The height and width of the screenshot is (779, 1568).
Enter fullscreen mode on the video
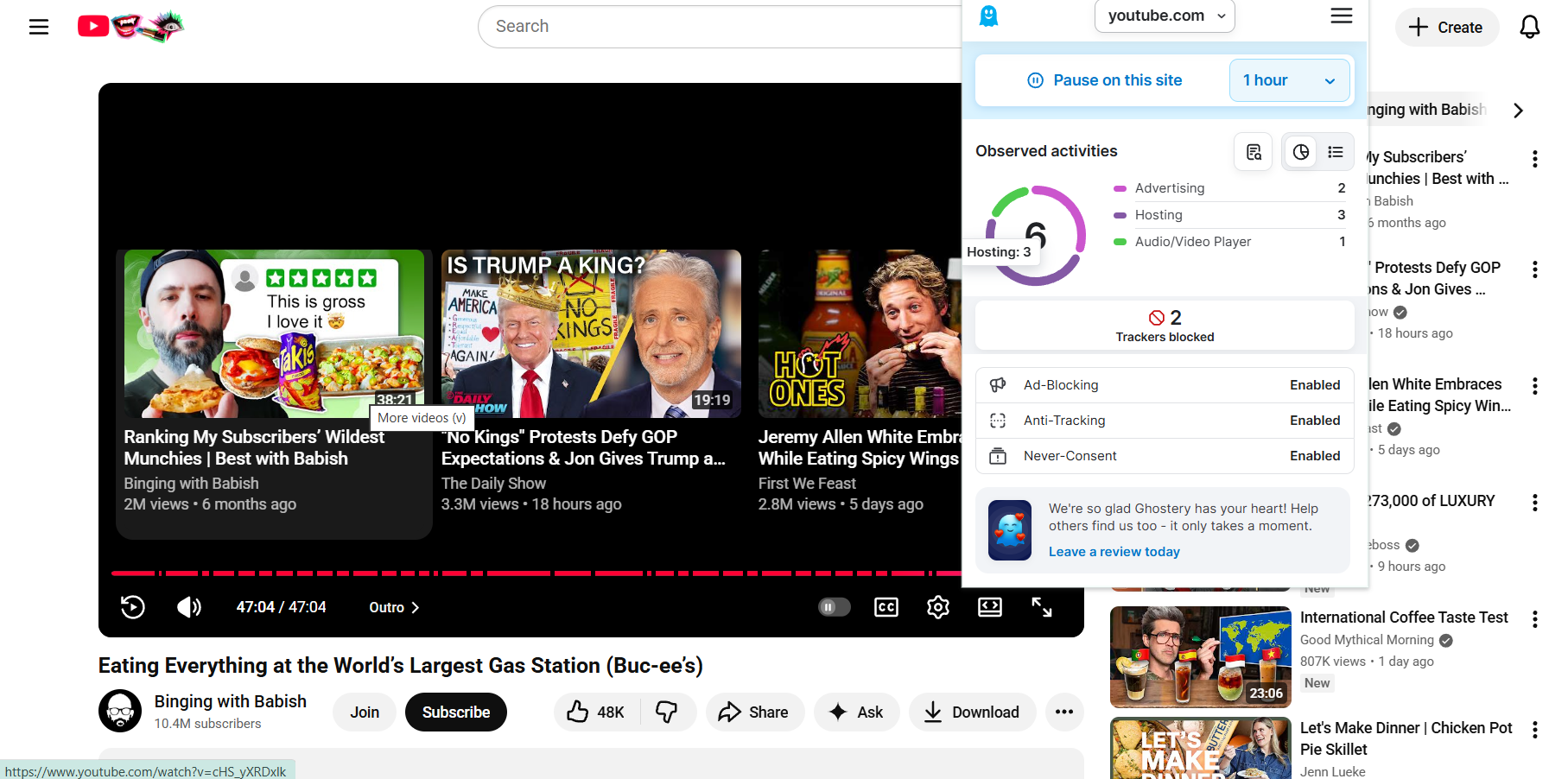coord(1042,607)
